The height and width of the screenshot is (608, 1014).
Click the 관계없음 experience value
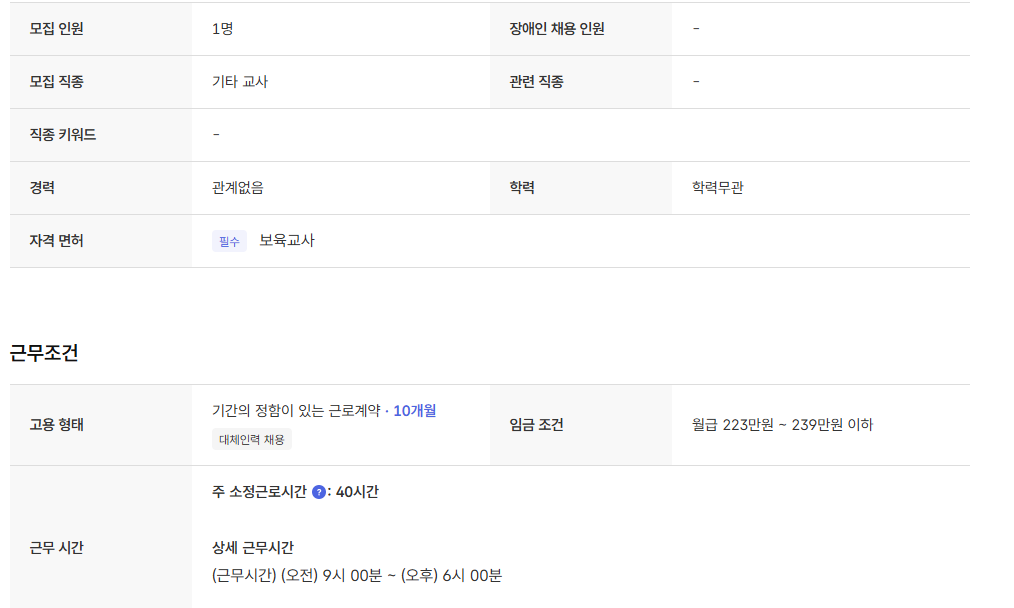coord(238,188)
